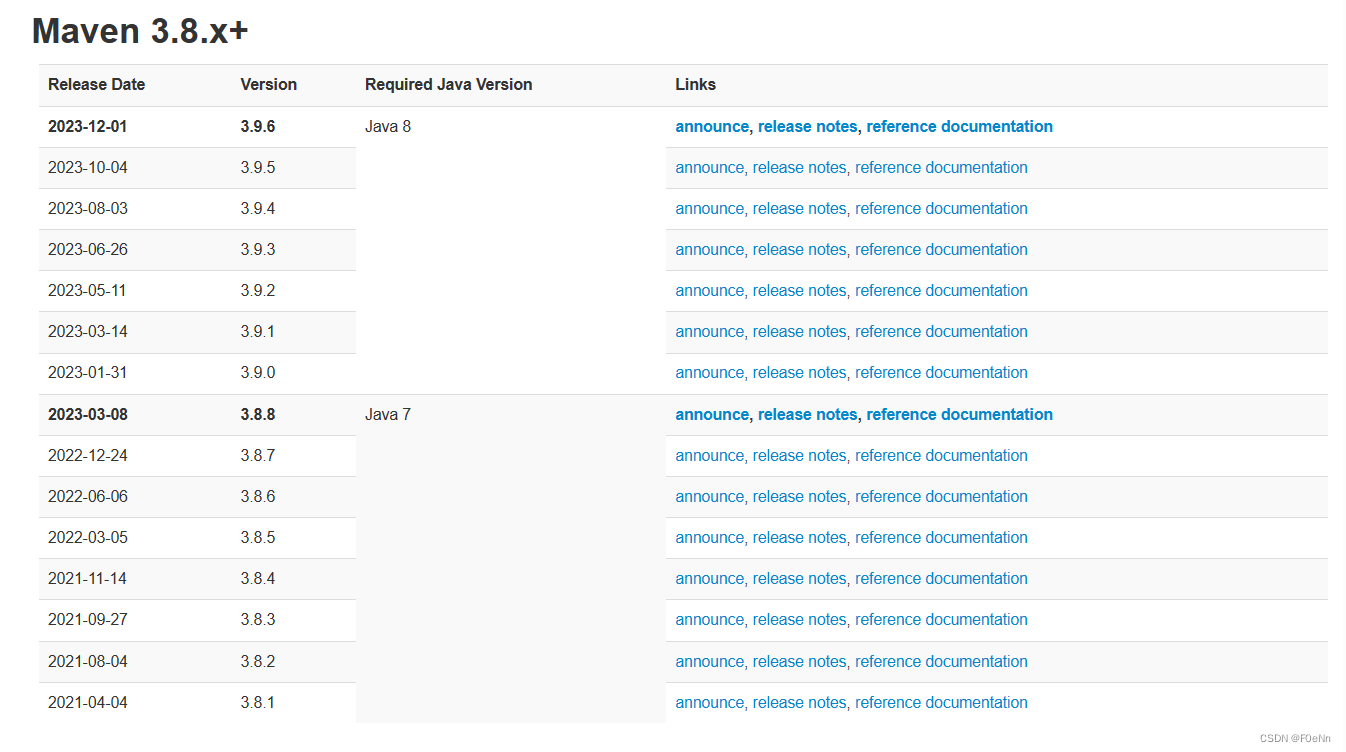Image resolution: width=1346 pixels, height=752 pixels.
Task: Open release notes for version 3.8.8
Action: coord(807,414)
